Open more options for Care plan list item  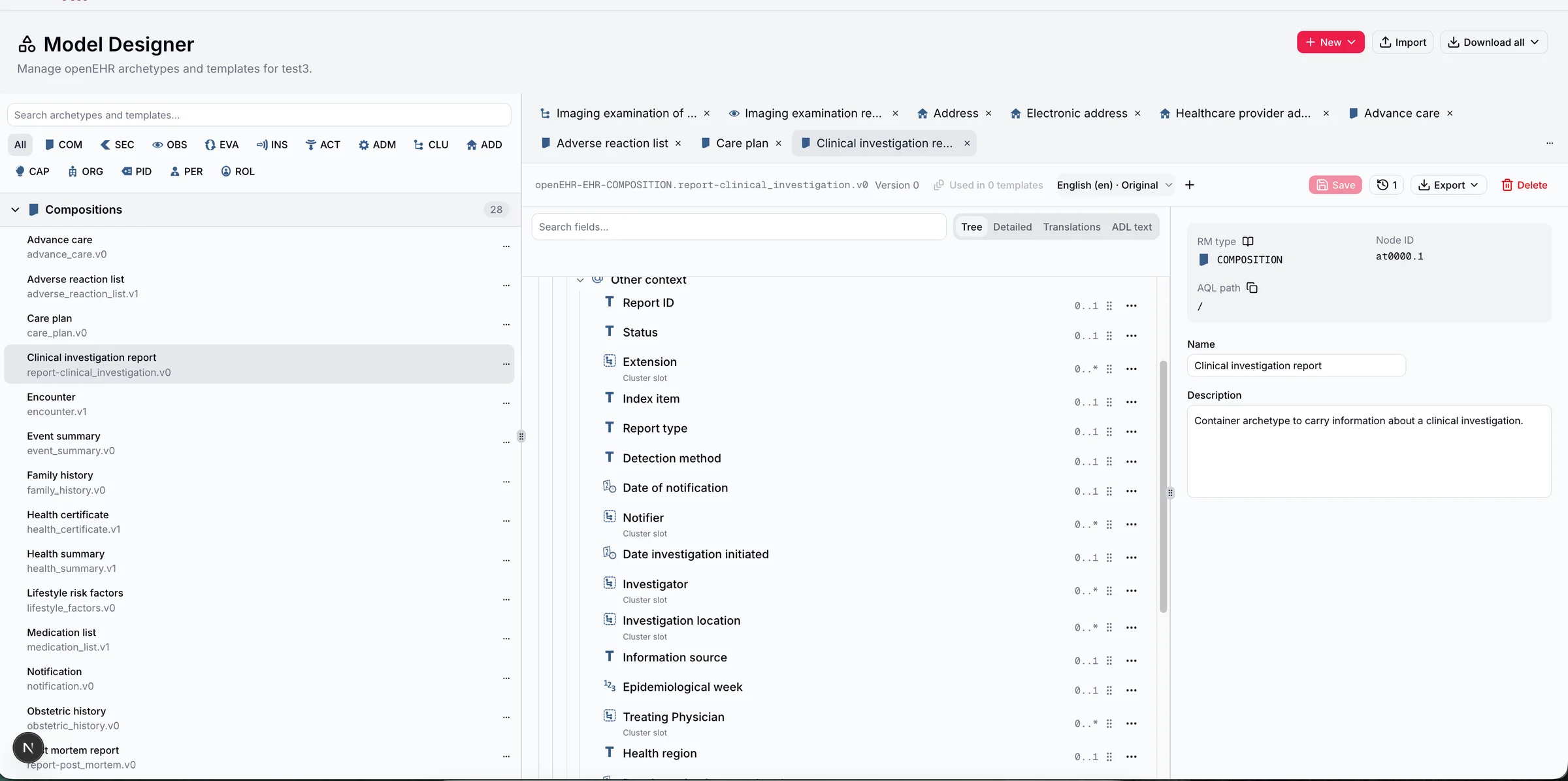coord(506,325)
